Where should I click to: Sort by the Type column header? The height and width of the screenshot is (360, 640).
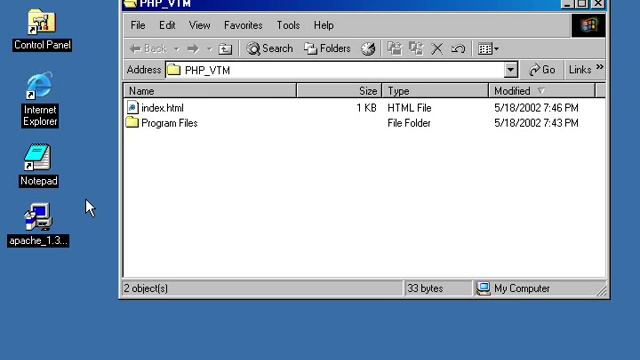pos(435,91)
